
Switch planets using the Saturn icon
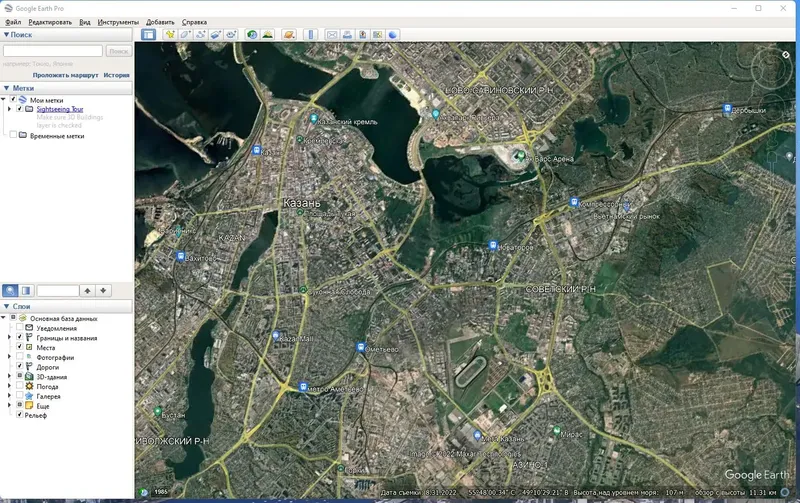click(289, 35)
